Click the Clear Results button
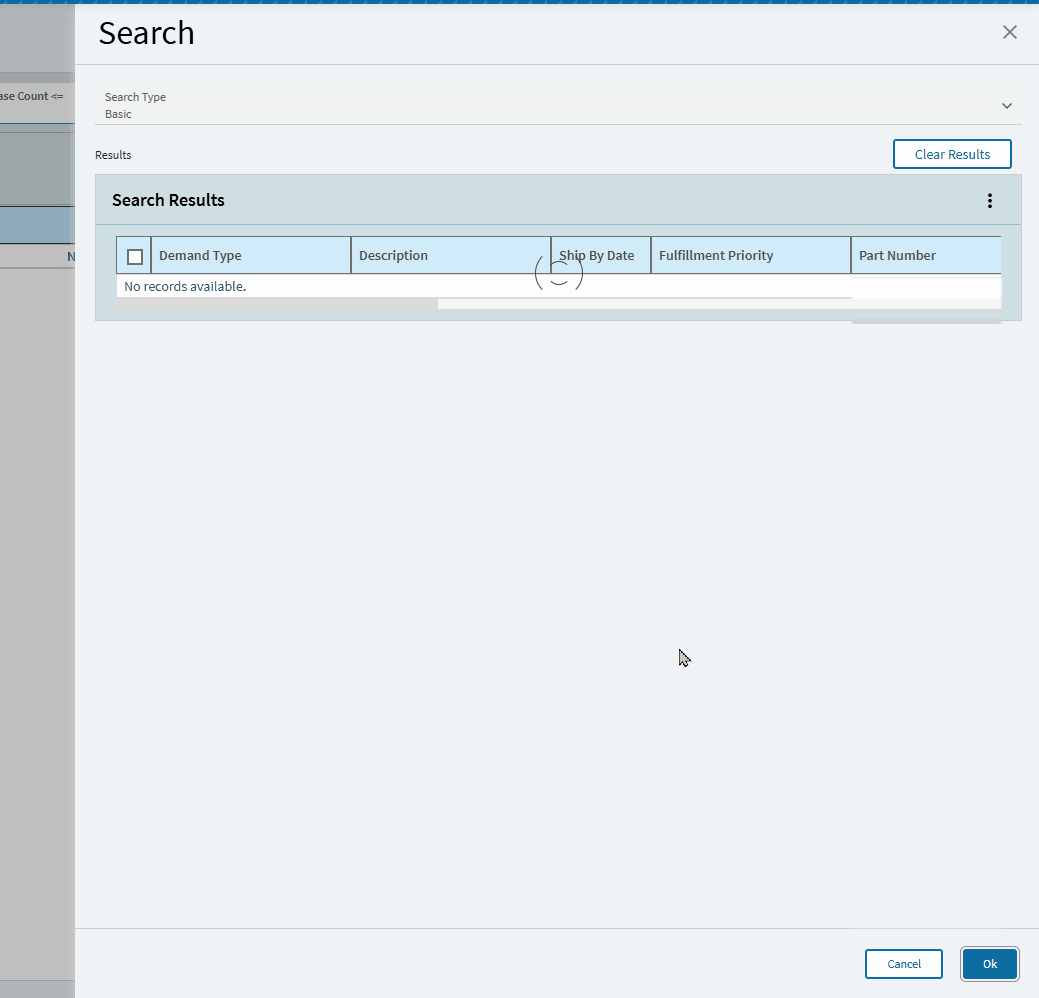Image resolution: width=1039 pixels, height=998 pixels. 952,154
